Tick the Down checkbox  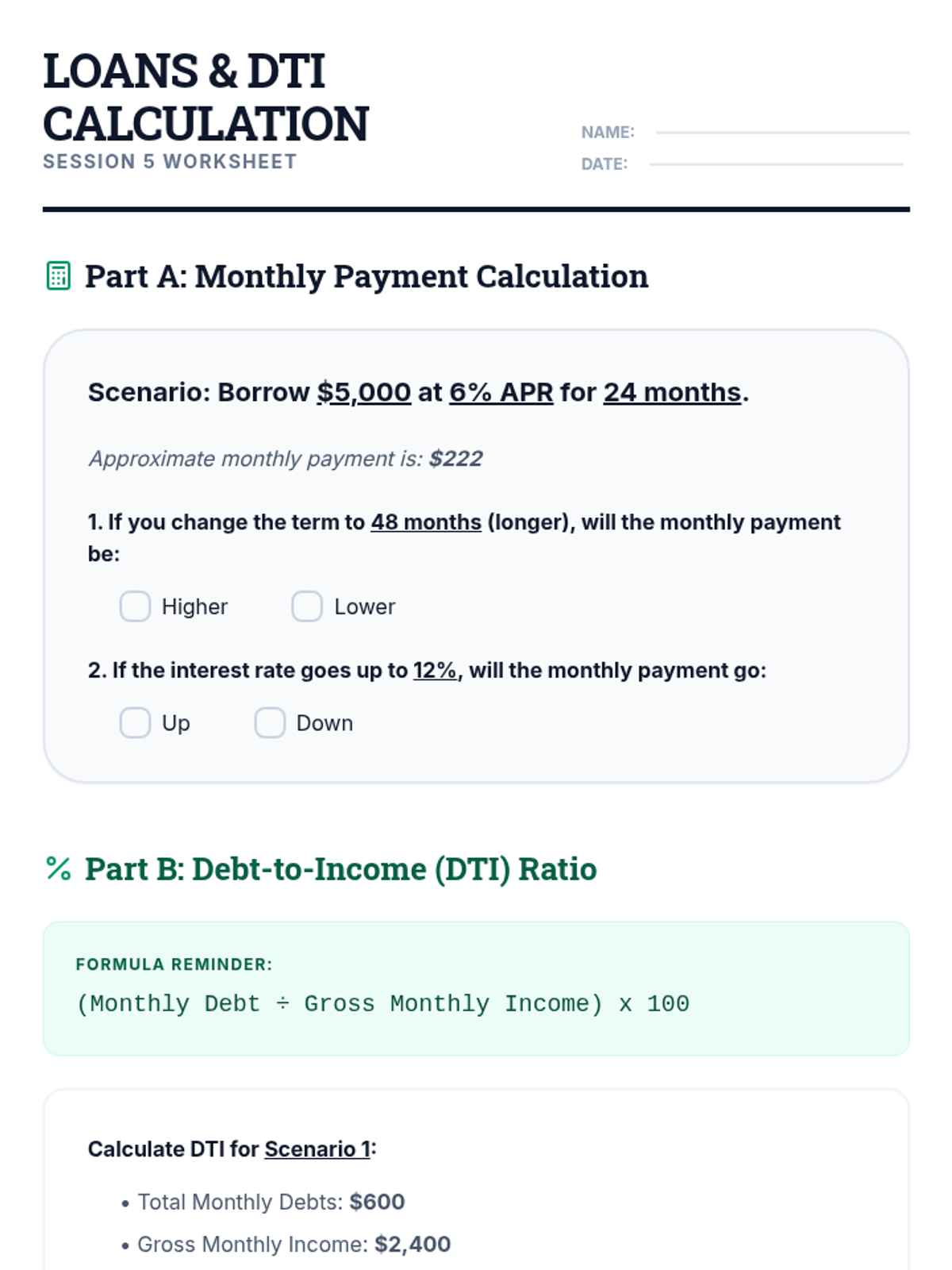[x=270, y=723]
